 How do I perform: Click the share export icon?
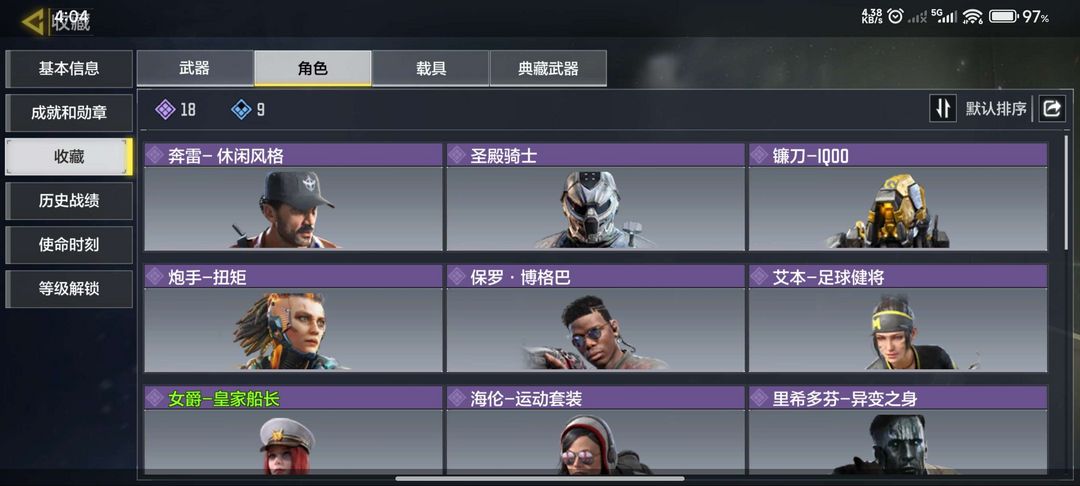click(x=1052, y=109)
